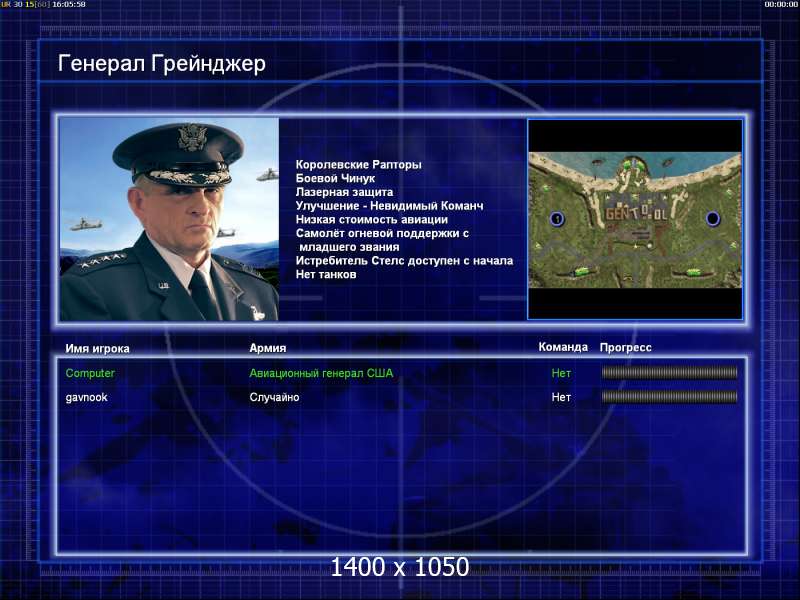Click the 'Случайно' army entry
This screenshot has width=800, height=600.
tap(274, 397)
